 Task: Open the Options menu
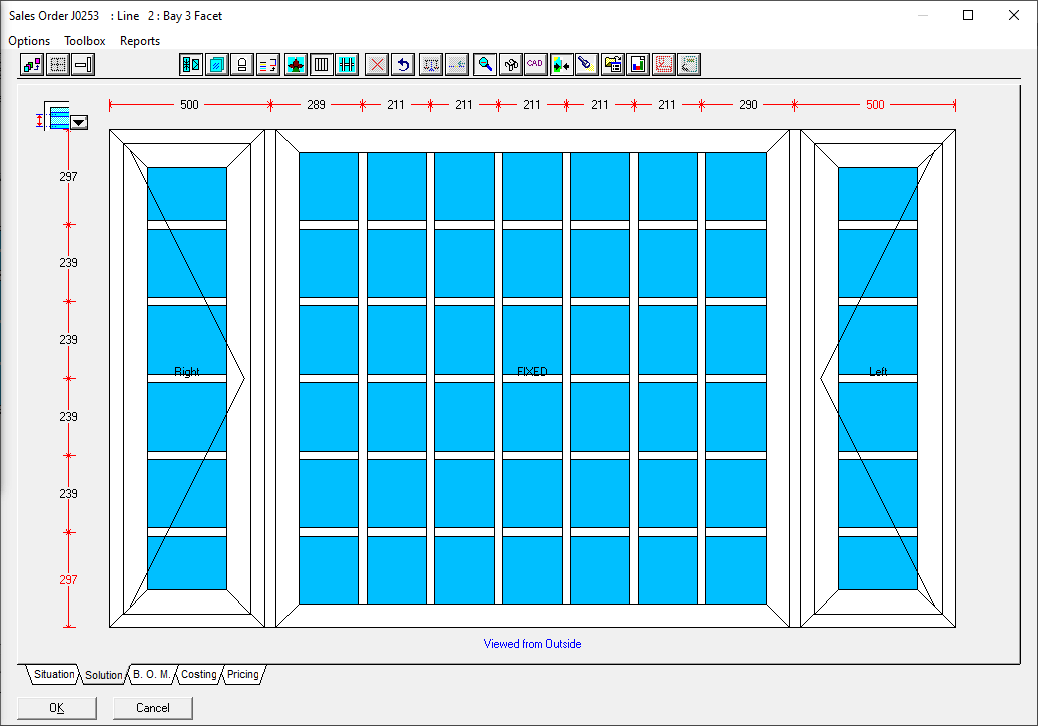[x=29, y=41]
